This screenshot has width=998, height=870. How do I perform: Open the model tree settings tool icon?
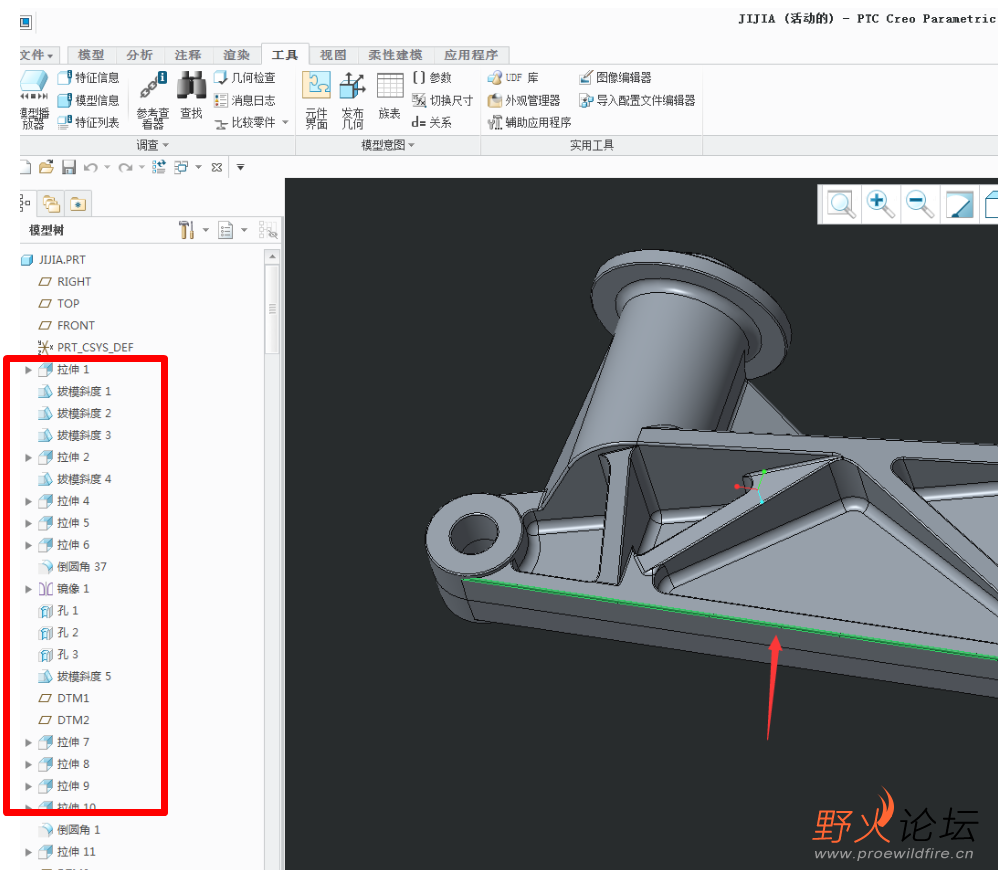[x=187, y=231]
